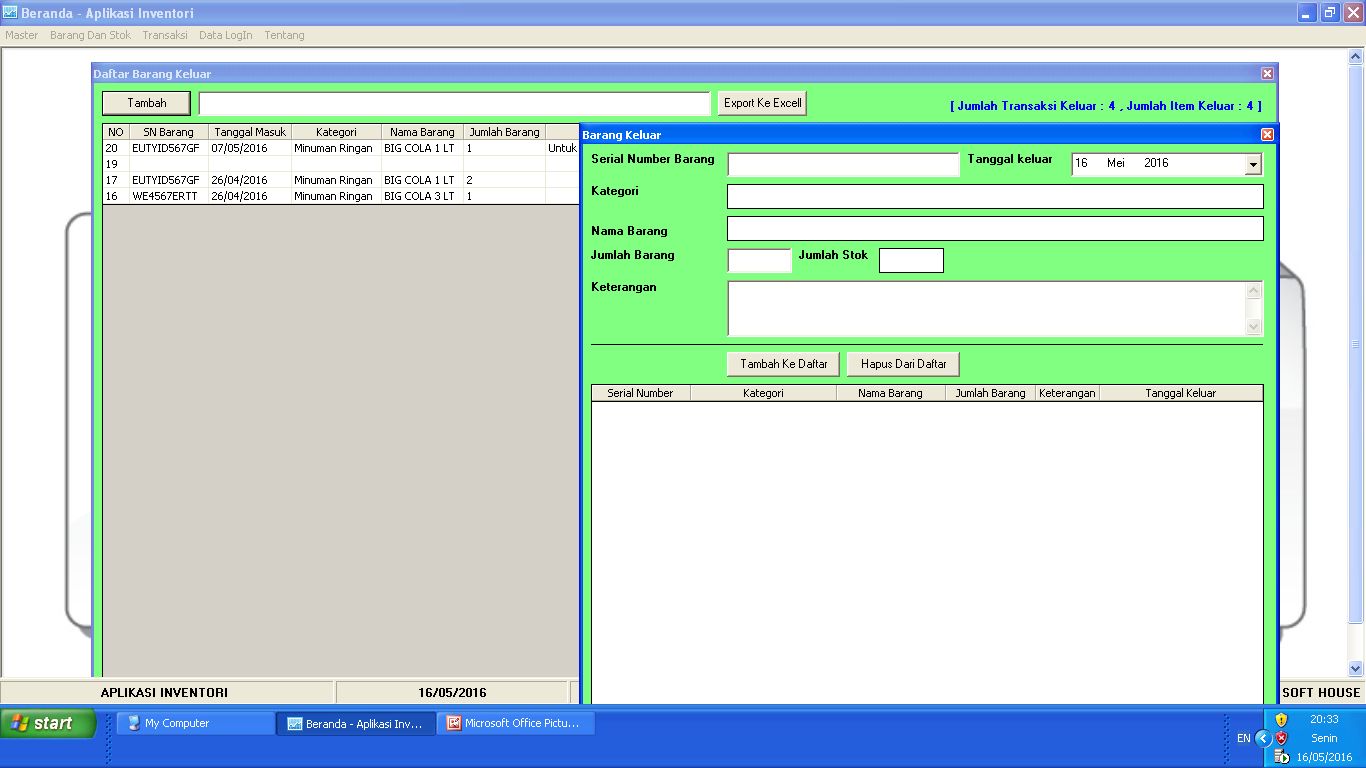
Task: Click date cell 07/05/2016
Action: pos(250,148)
